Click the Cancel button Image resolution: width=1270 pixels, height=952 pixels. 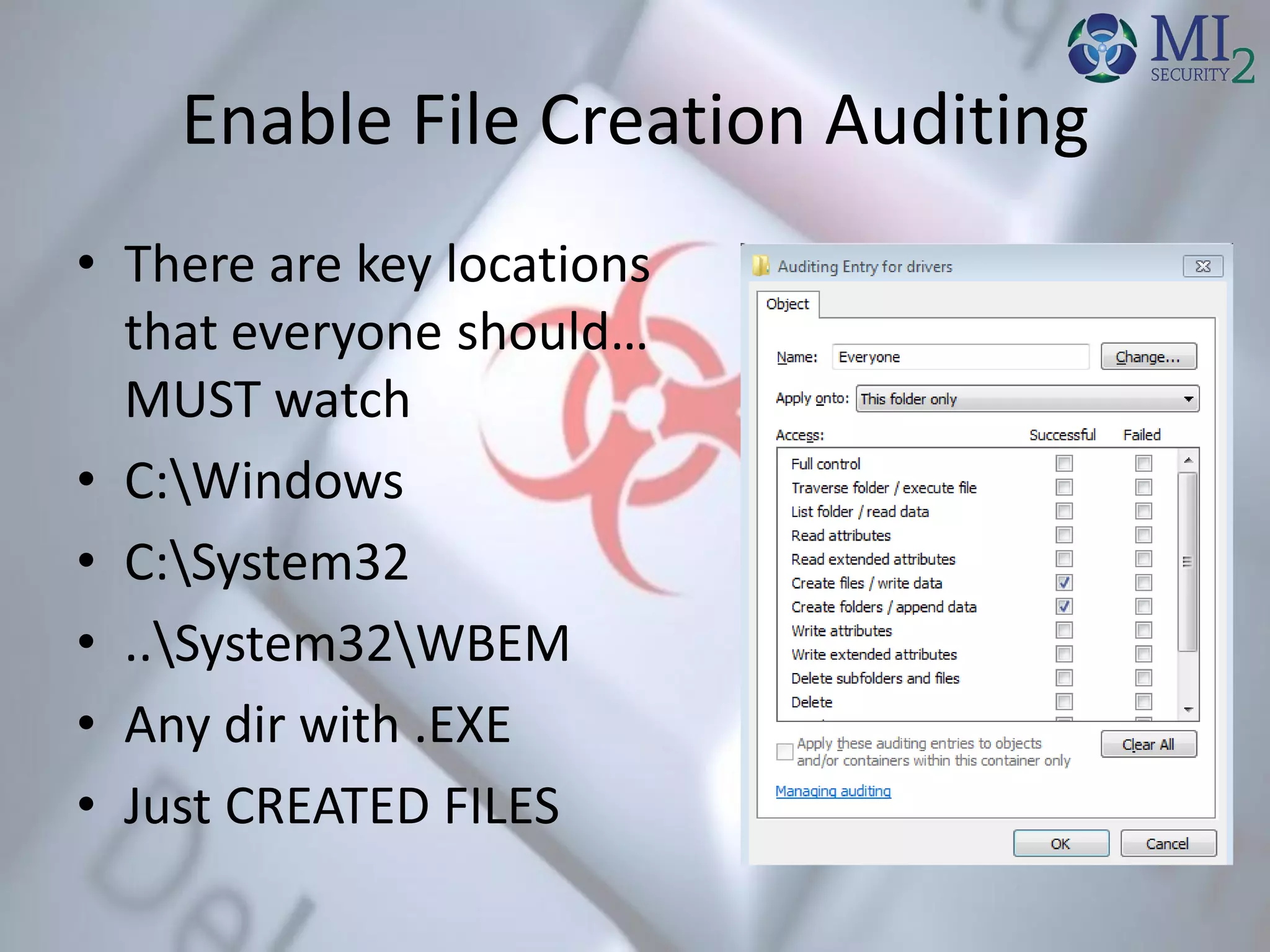[x=1168, y=844]
